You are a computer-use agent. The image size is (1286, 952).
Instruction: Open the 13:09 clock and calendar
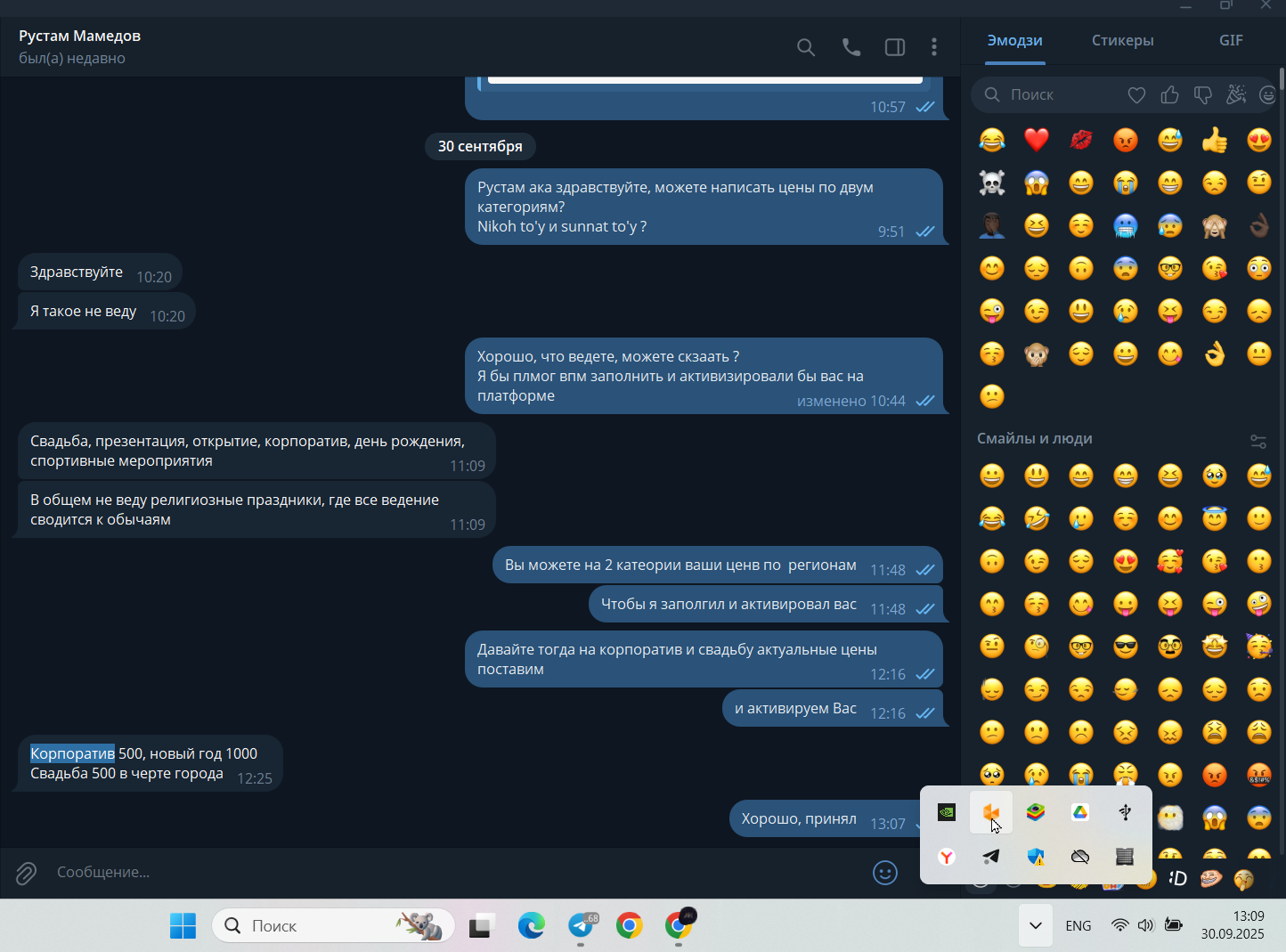tap(1233, 925)
